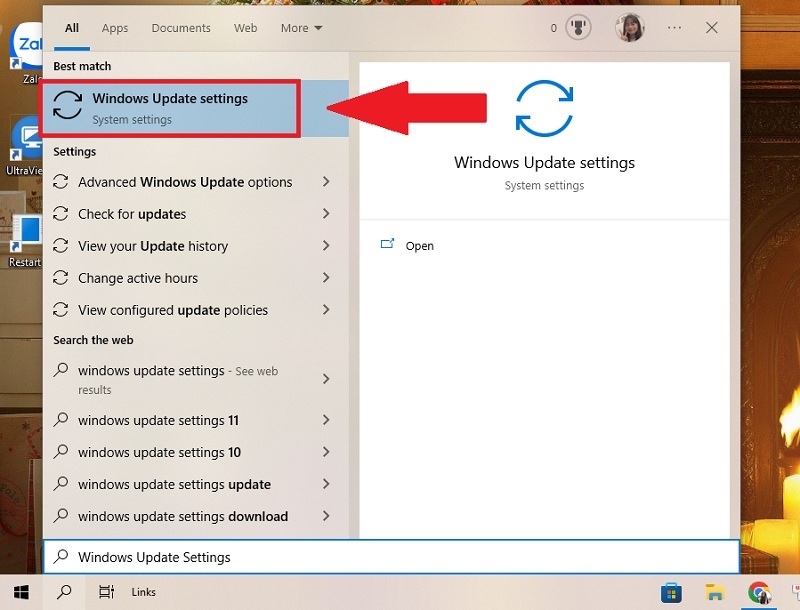This screenshot has height=610, width=800.
Task: Launch Google Chrome from the taskbar
Action: [758, 591]
